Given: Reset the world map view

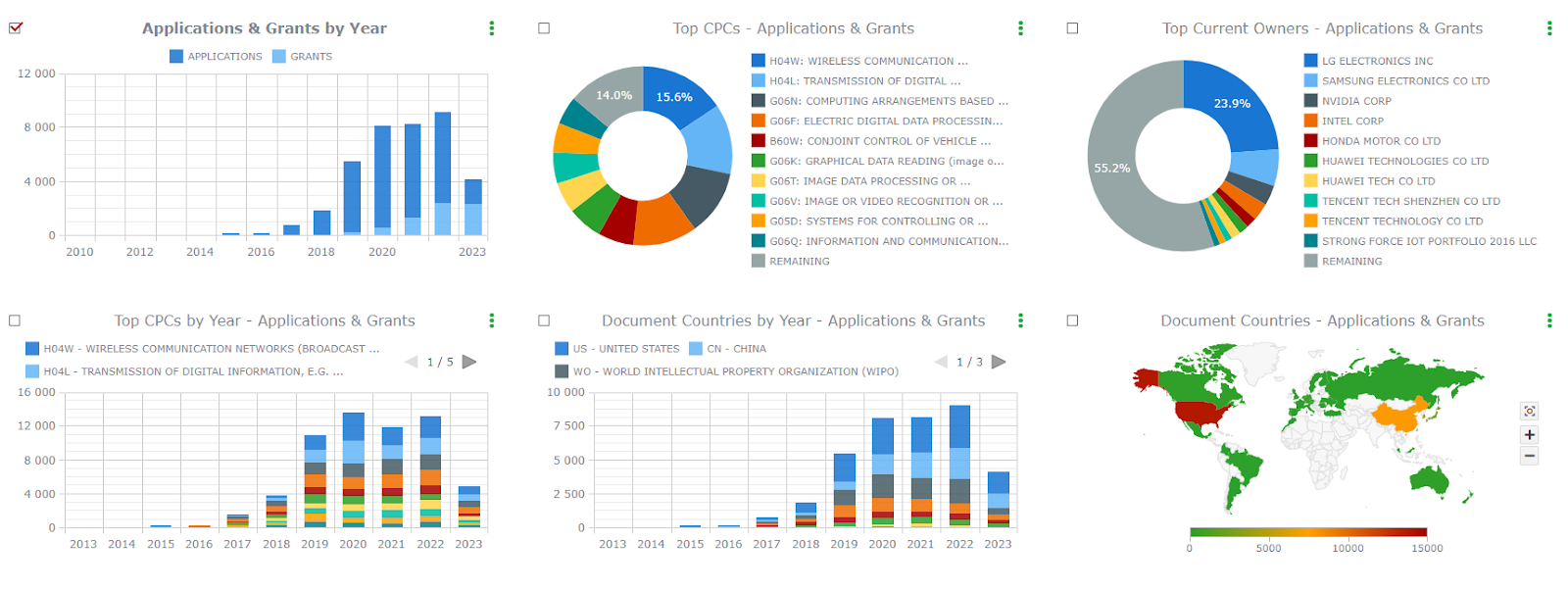Looking at the screenshot, I should 1530,411.
